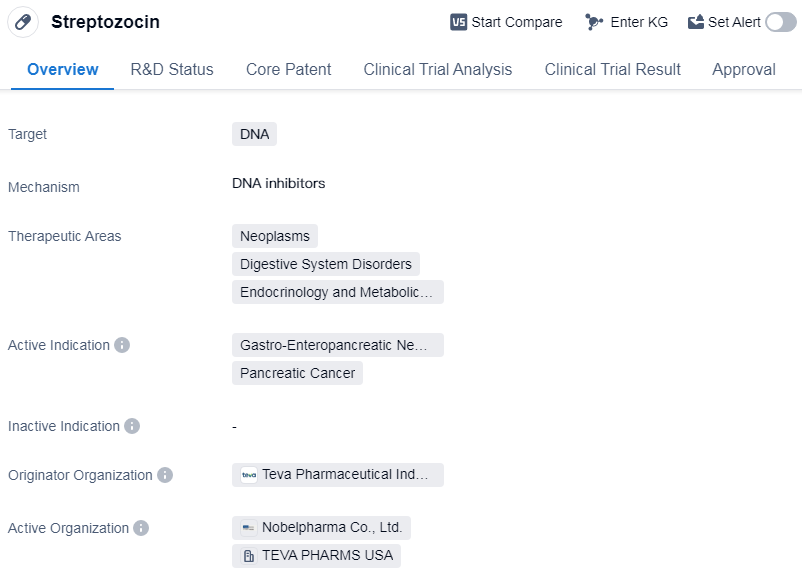Click the Neoplasms therapeutic area tag
The width and height of the screenshot is (802, 581).
[275, 236]
